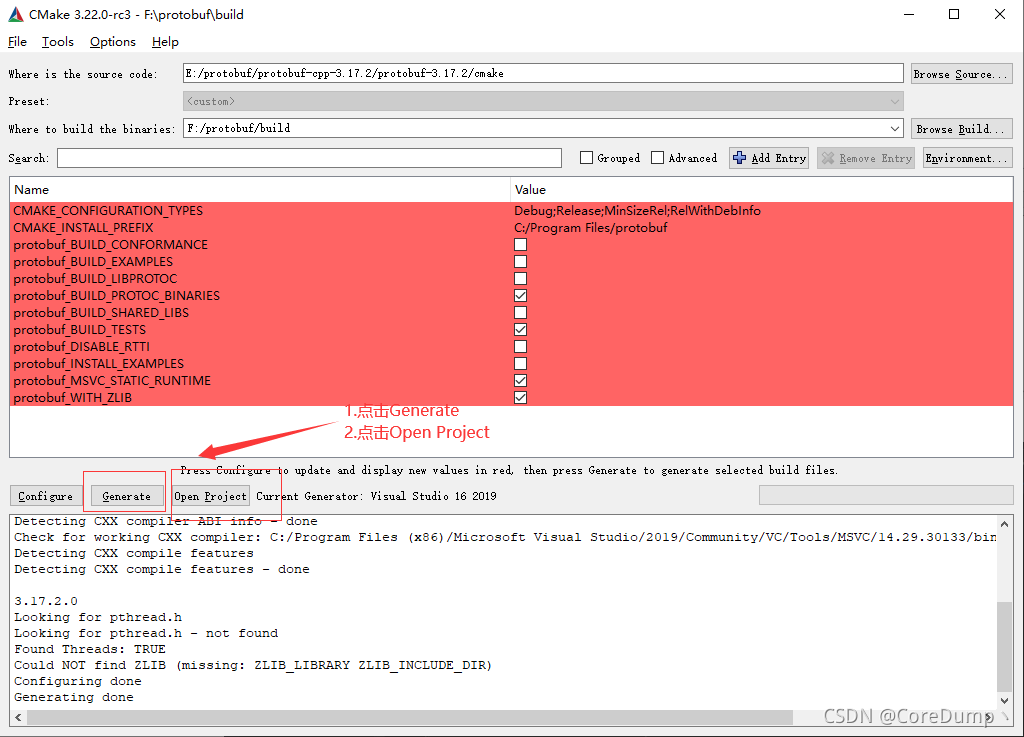Click the '3.17.2.0' version log line

click(46, 601)
